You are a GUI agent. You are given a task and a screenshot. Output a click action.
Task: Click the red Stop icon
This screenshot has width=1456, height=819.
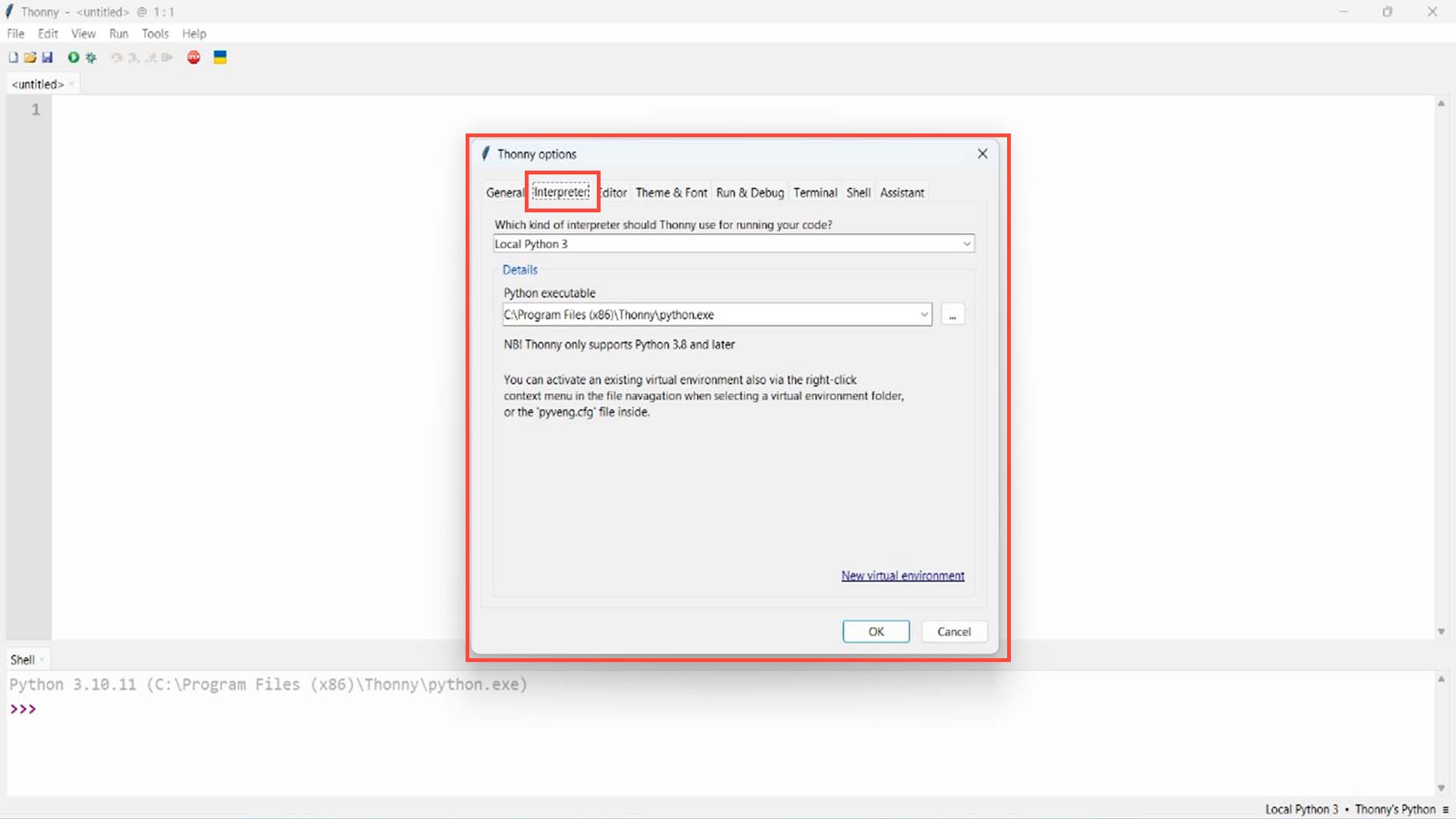pos(194,58)
